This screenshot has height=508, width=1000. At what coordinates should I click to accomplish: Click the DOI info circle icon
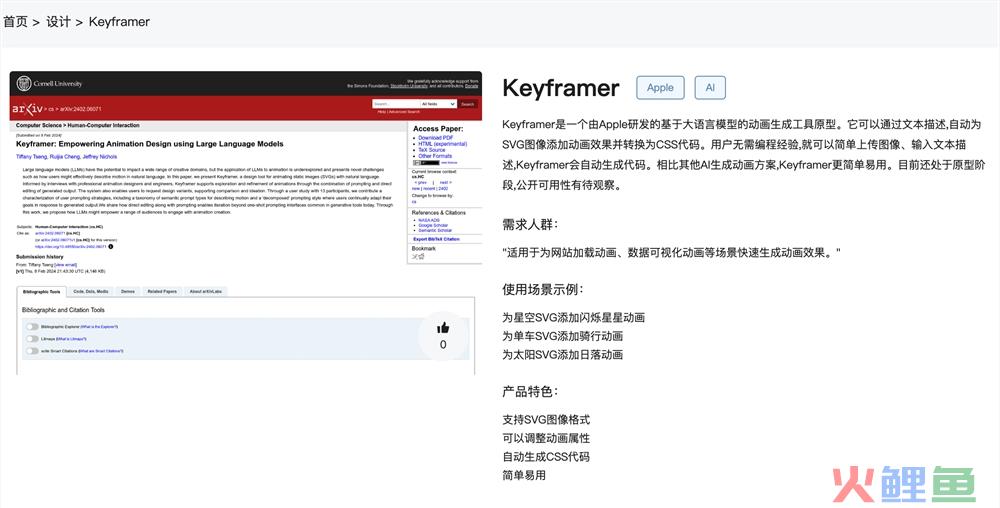[110, 246]
